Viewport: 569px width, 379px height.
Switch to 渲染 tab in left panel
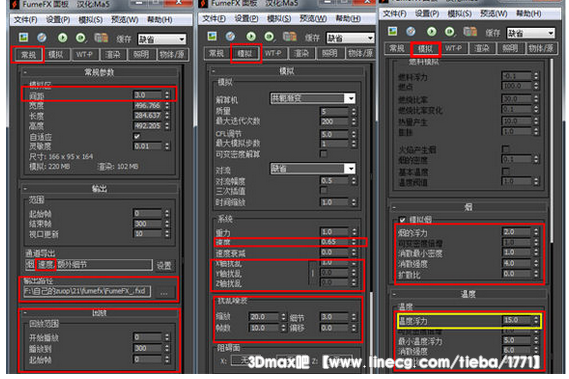[x=112, y=55]
